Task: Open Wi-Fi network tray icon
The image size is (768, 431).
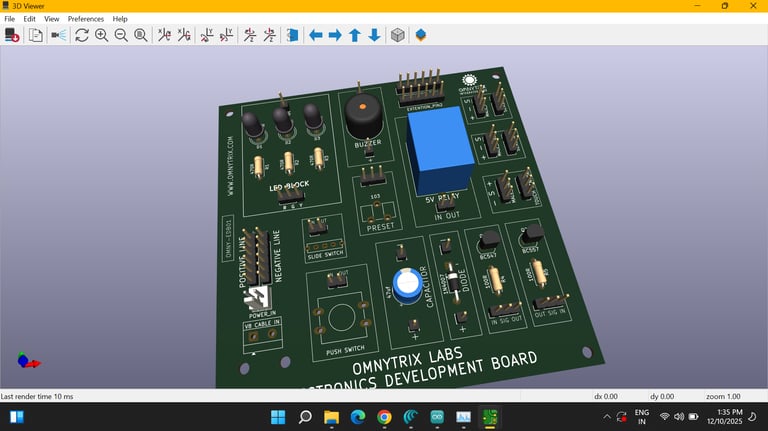Action: 665,417
